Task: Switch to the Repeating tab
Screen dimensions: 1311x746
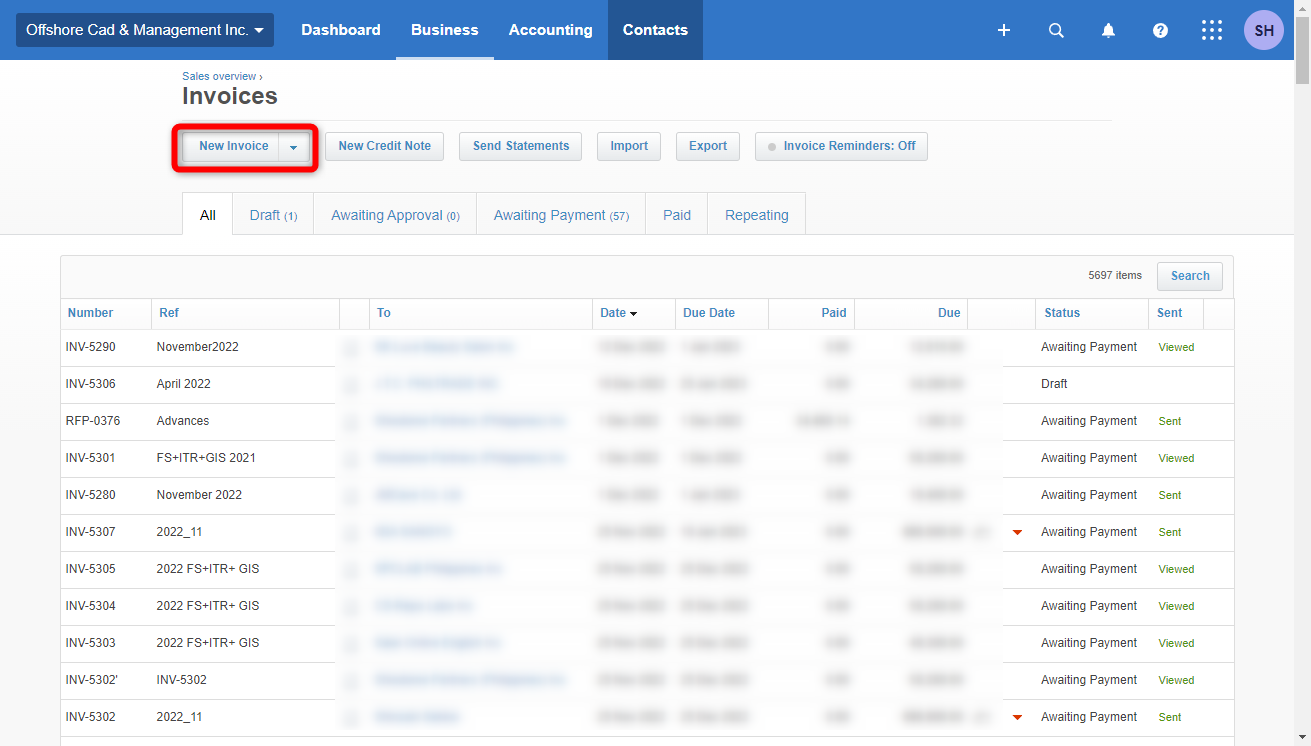Action: [757, 215]
